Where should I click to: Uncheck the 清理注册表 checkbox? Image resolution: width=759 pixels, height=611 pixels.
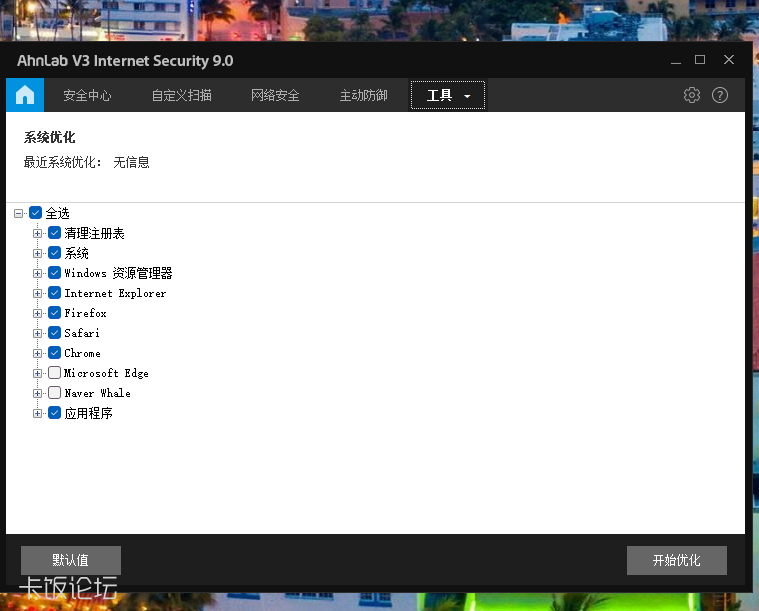pyautogui.click(x=55, y=233)
